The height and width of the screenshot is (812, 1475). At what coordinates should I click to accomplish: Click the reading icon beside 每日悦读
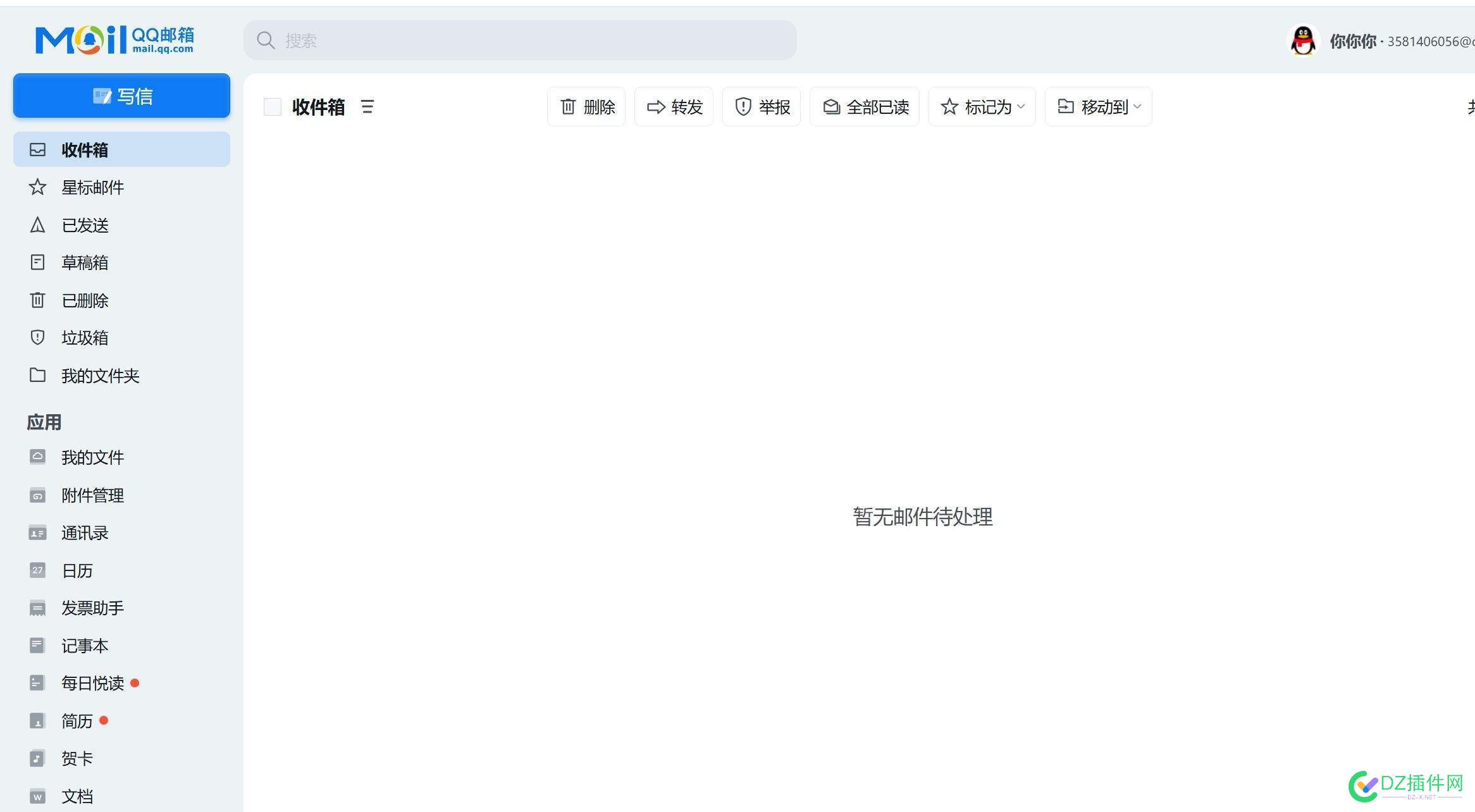pyautogui.click(x=37, y=683)
